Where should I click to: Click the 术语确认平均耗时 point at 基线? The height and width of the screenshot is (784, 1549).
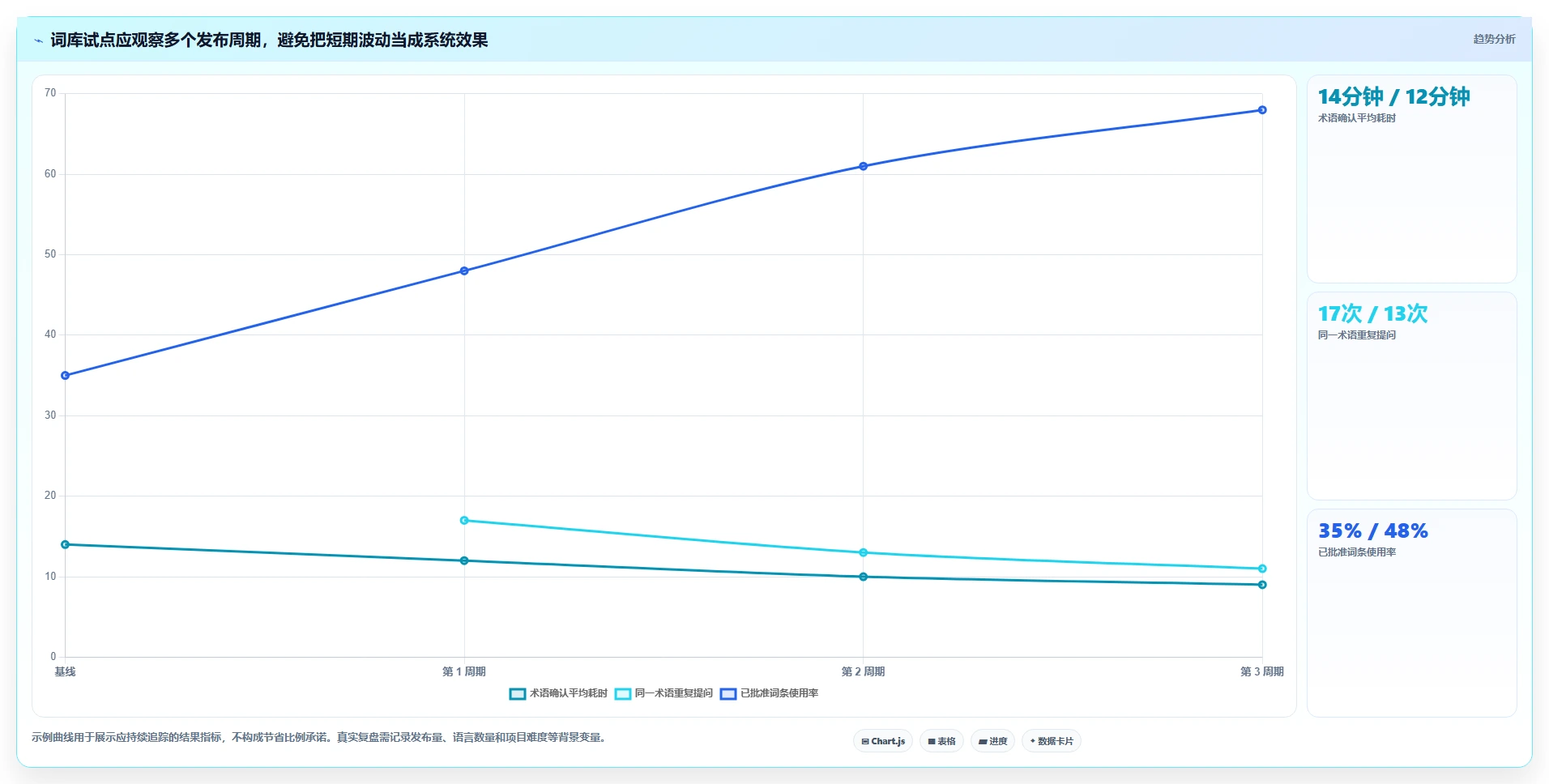[x=66, y=545]
